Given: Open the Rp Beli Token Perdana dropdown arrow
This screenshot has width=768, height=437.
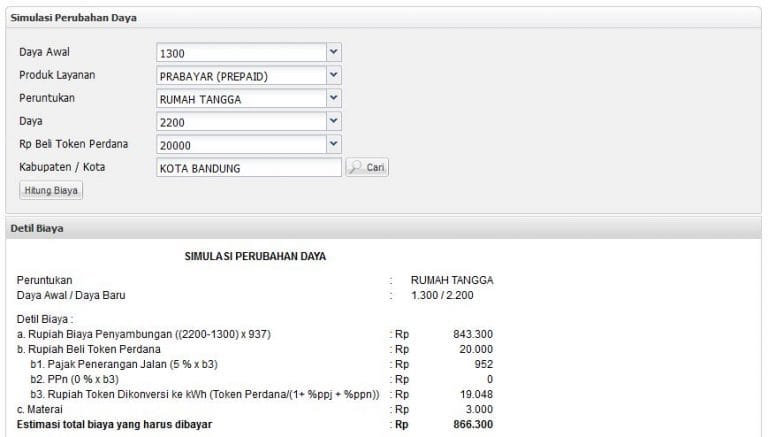Looking at the screenshot, I should click(x=334, y=145).
